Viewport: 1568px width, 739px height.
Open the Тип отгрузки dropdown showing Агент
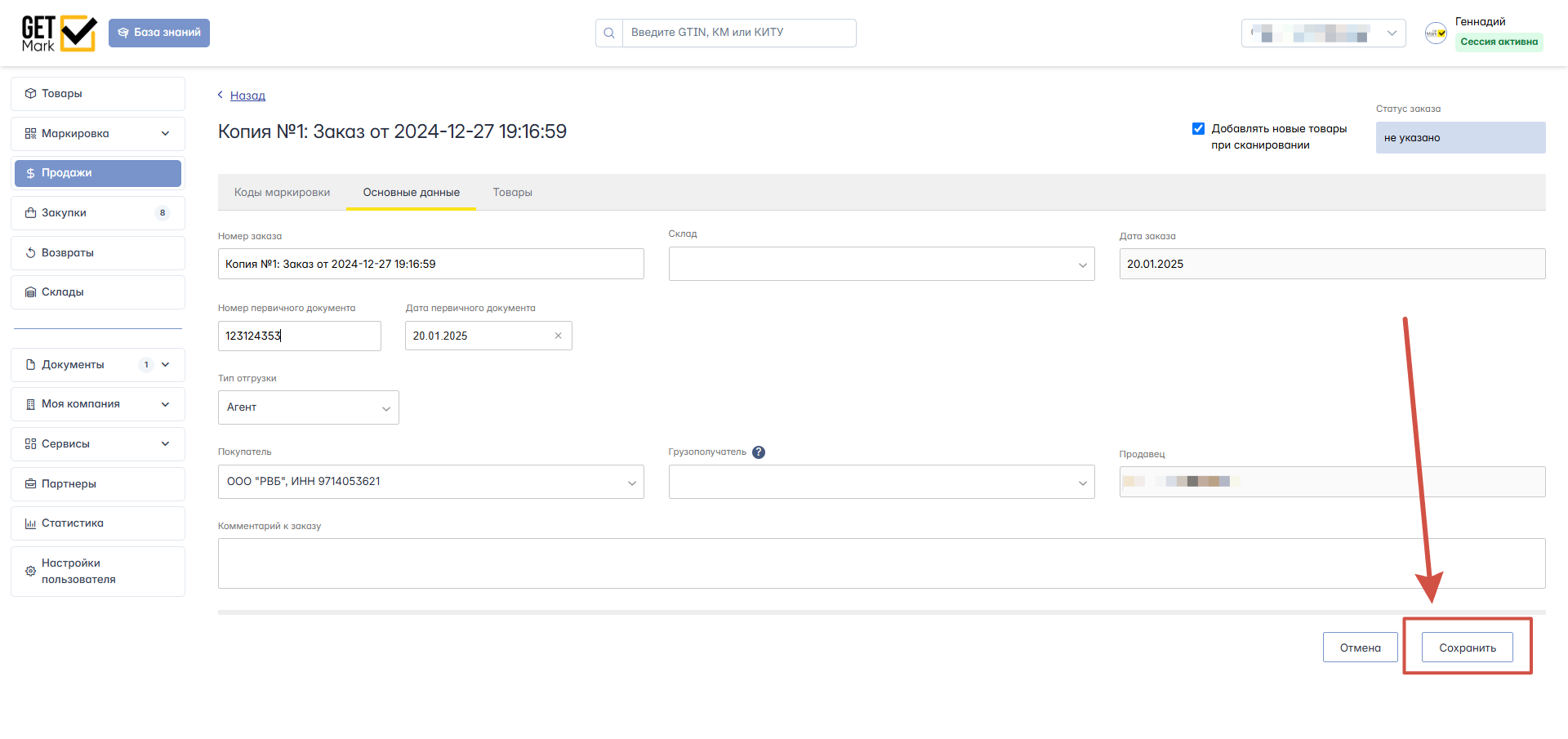[309, 407]
